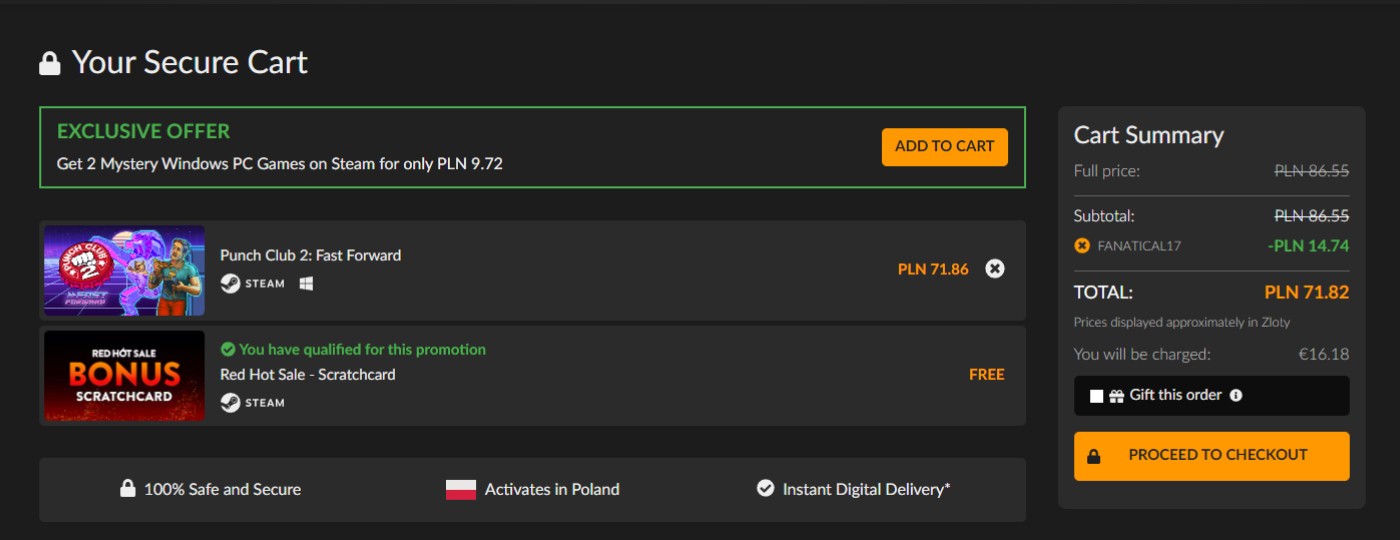Remove the FANATICAL17 coupon code
Image resolution: width=1400 pixels, height=540 pixels.
click(x=1081, y=245)
